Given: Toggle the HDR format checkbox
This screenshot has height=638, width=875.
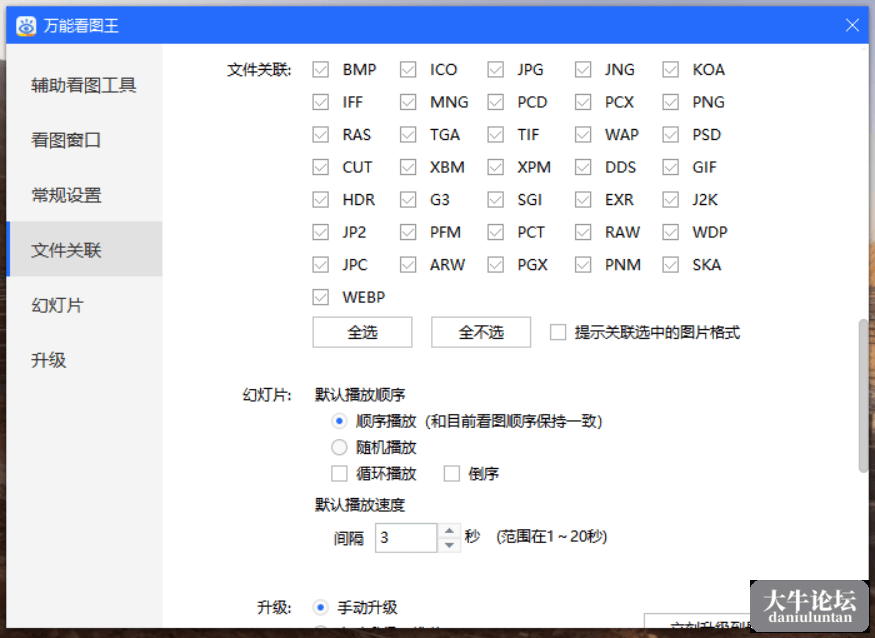Looking at the screenshot, I should tap(320, 199).
